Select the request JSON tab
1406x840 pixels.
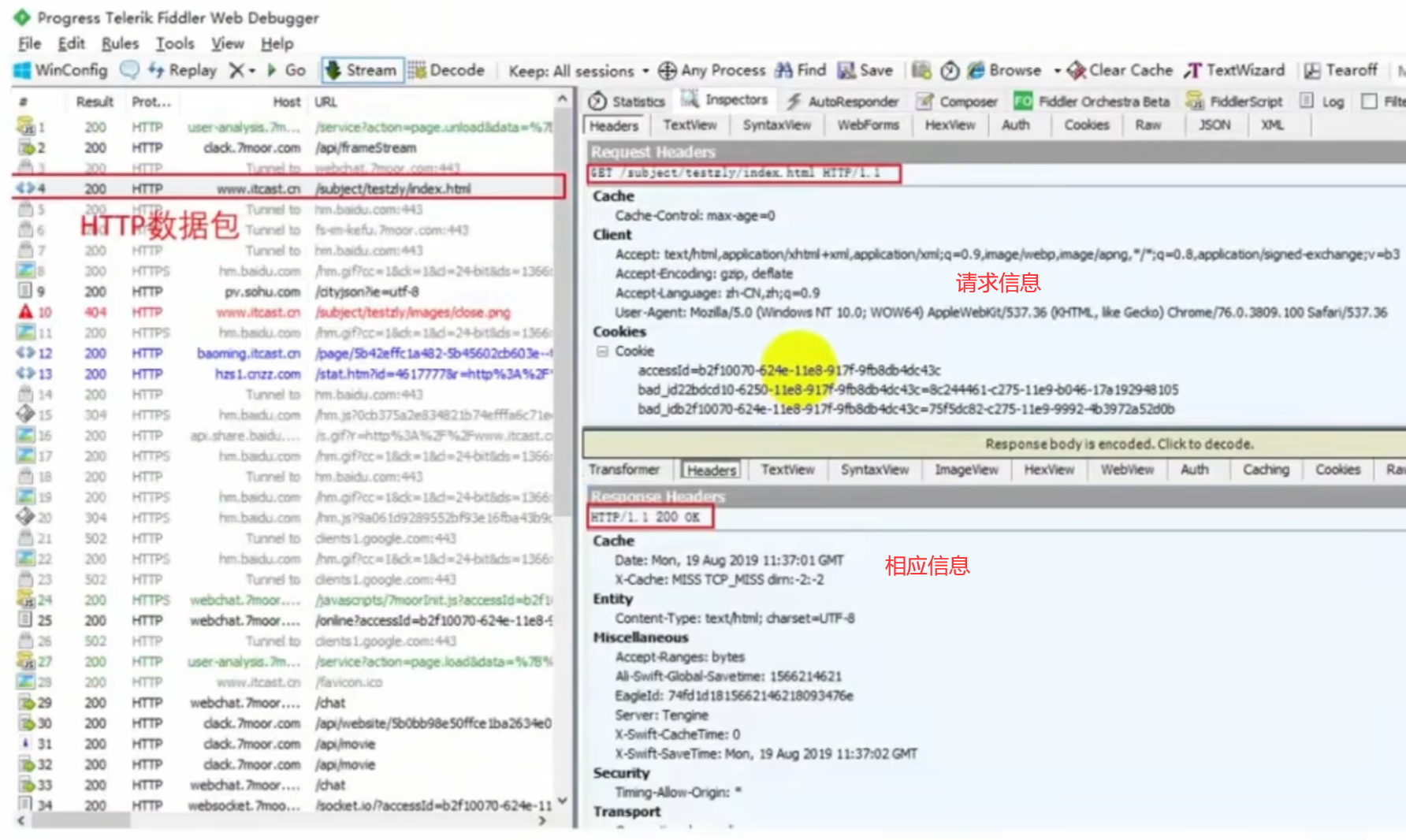pos(1214,125)
